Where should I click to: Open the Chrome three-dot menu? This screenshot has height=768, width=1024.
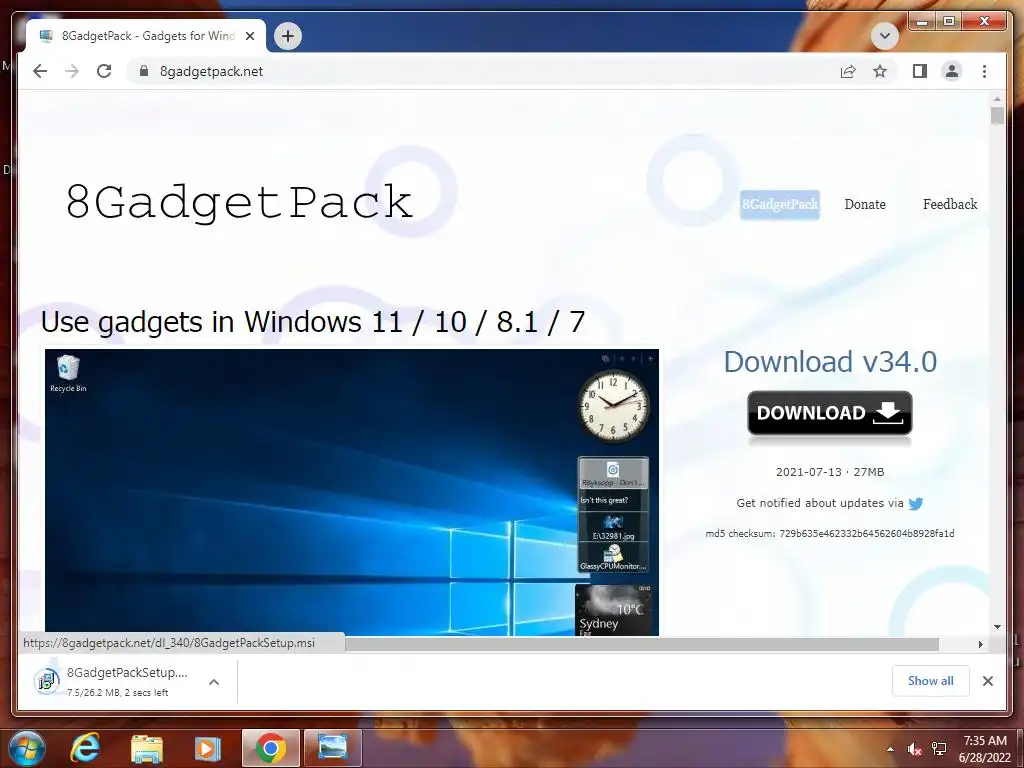(984, 71)
